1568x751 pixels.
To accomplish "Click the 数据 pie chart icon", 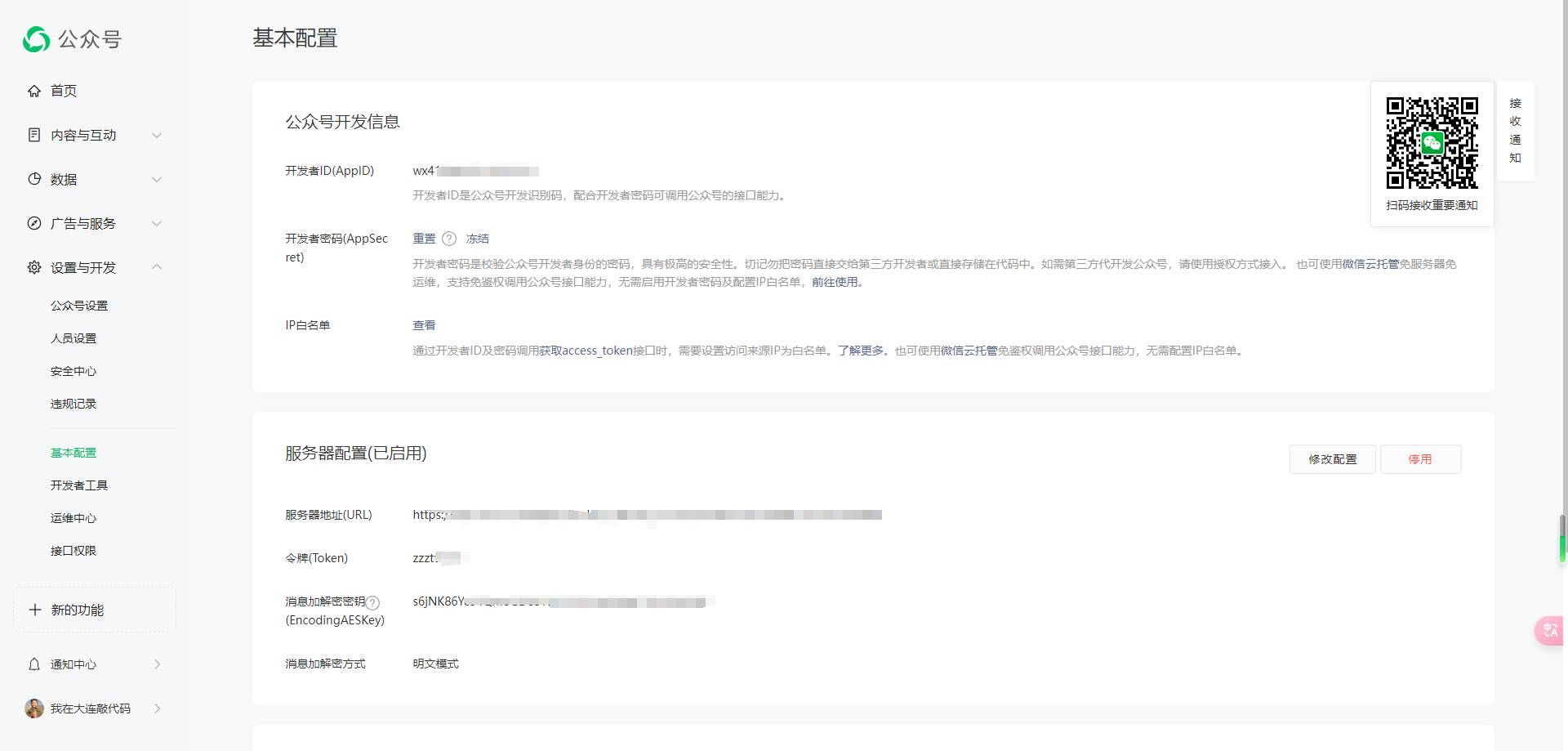I will [34, 179].
